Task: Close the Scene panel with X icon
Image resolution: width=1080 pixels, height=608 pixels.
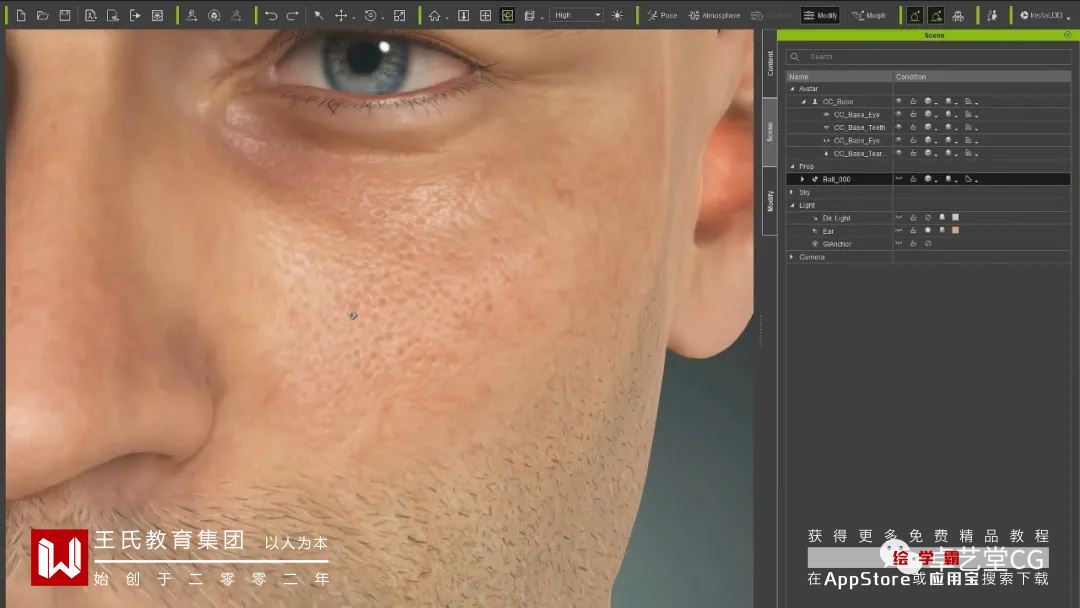Action: coord(1067,34)
